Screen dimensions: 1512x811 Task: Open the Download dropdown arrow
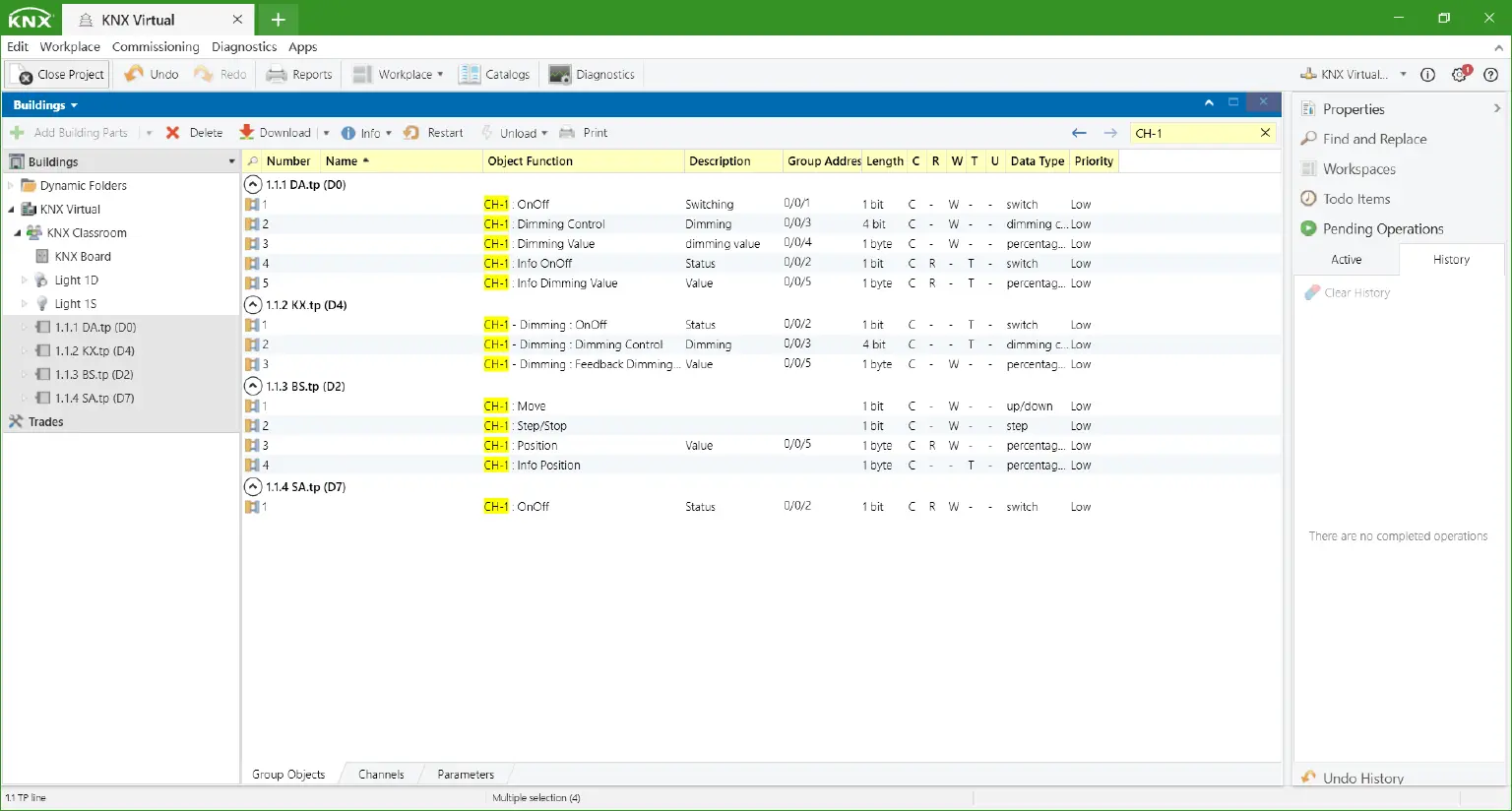[x=326, y=132]
